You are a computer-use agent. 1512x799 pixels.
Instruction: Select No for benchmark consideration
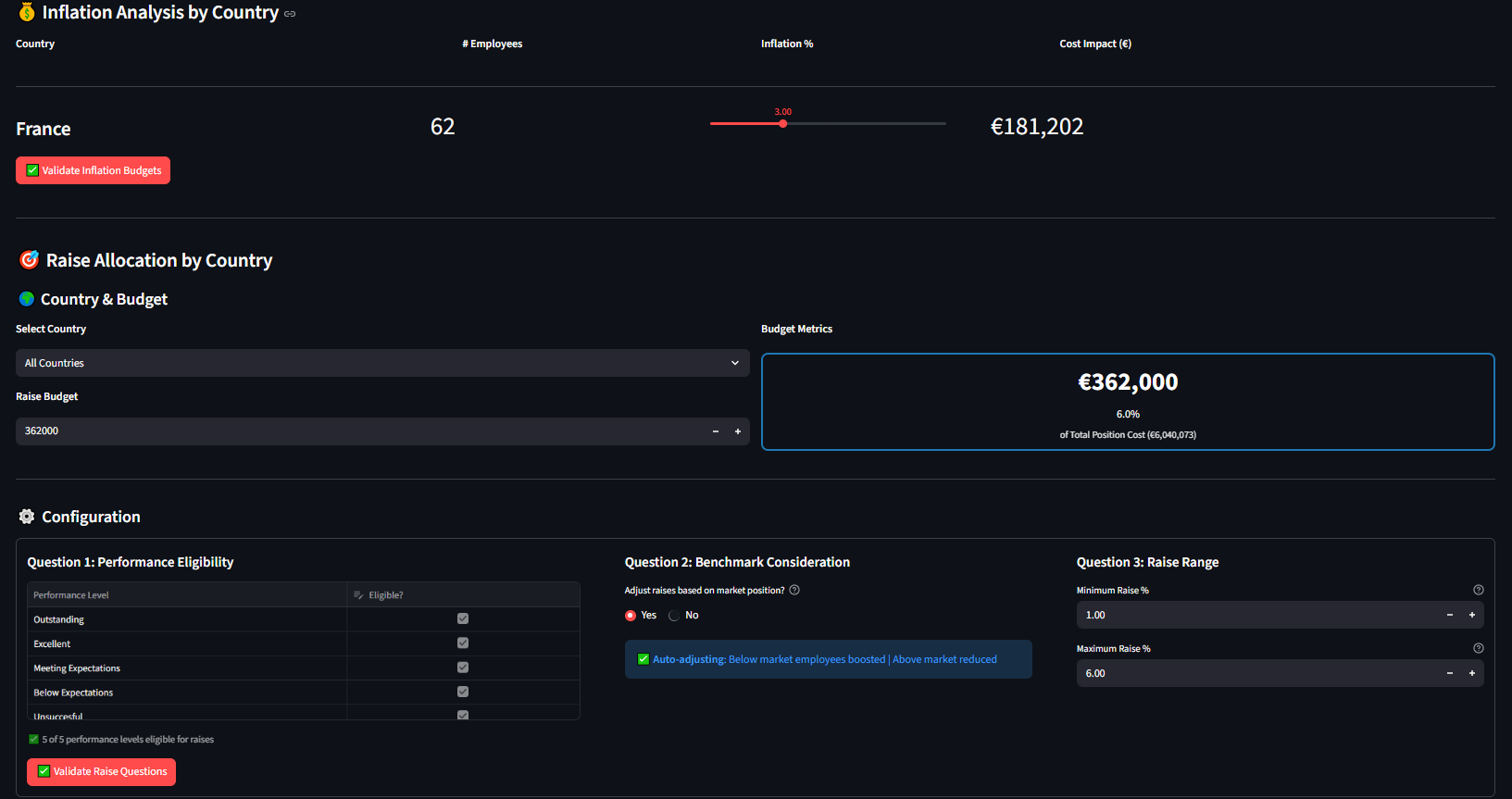tap(675, 616)
